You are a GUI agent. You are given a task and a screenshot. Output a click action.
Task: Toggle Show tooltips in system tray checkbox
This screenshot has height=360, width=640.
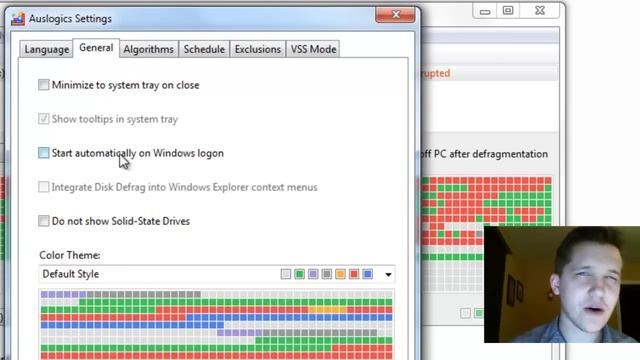click(44, 119)
